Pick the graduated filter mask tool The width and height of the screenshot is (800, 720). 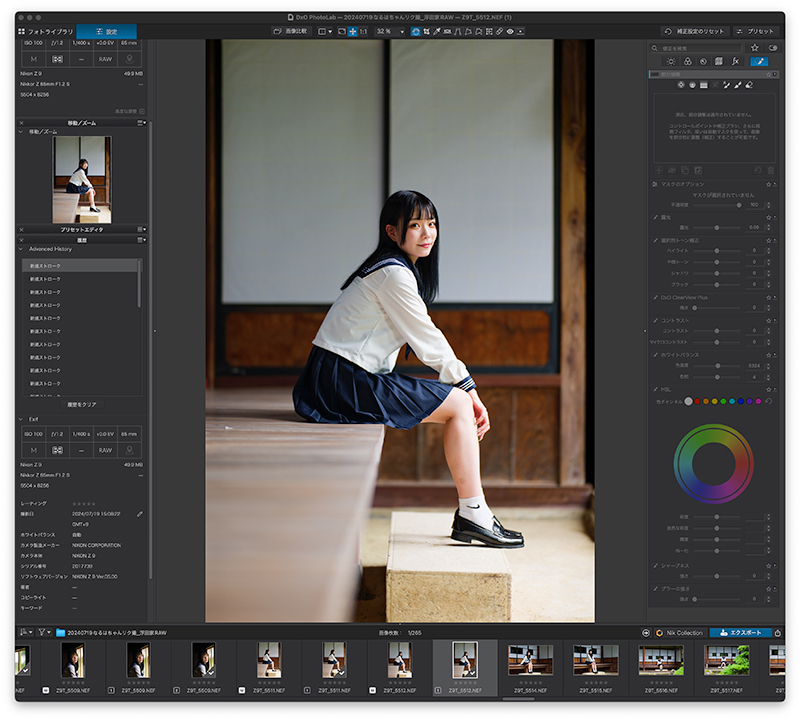click(x=704, y=85)
